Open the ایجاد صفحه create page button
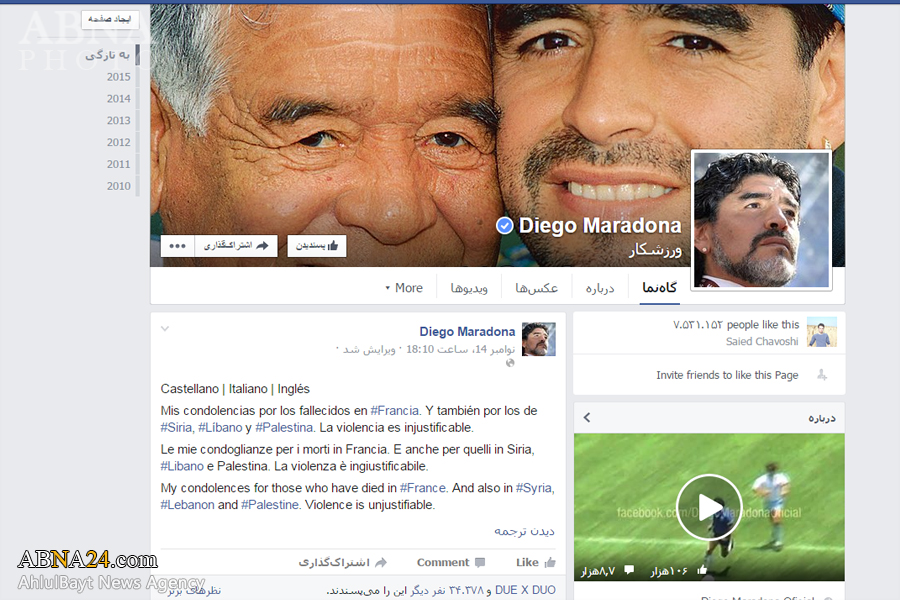Viewport: 900px width, 600px height. pos(110,19)
